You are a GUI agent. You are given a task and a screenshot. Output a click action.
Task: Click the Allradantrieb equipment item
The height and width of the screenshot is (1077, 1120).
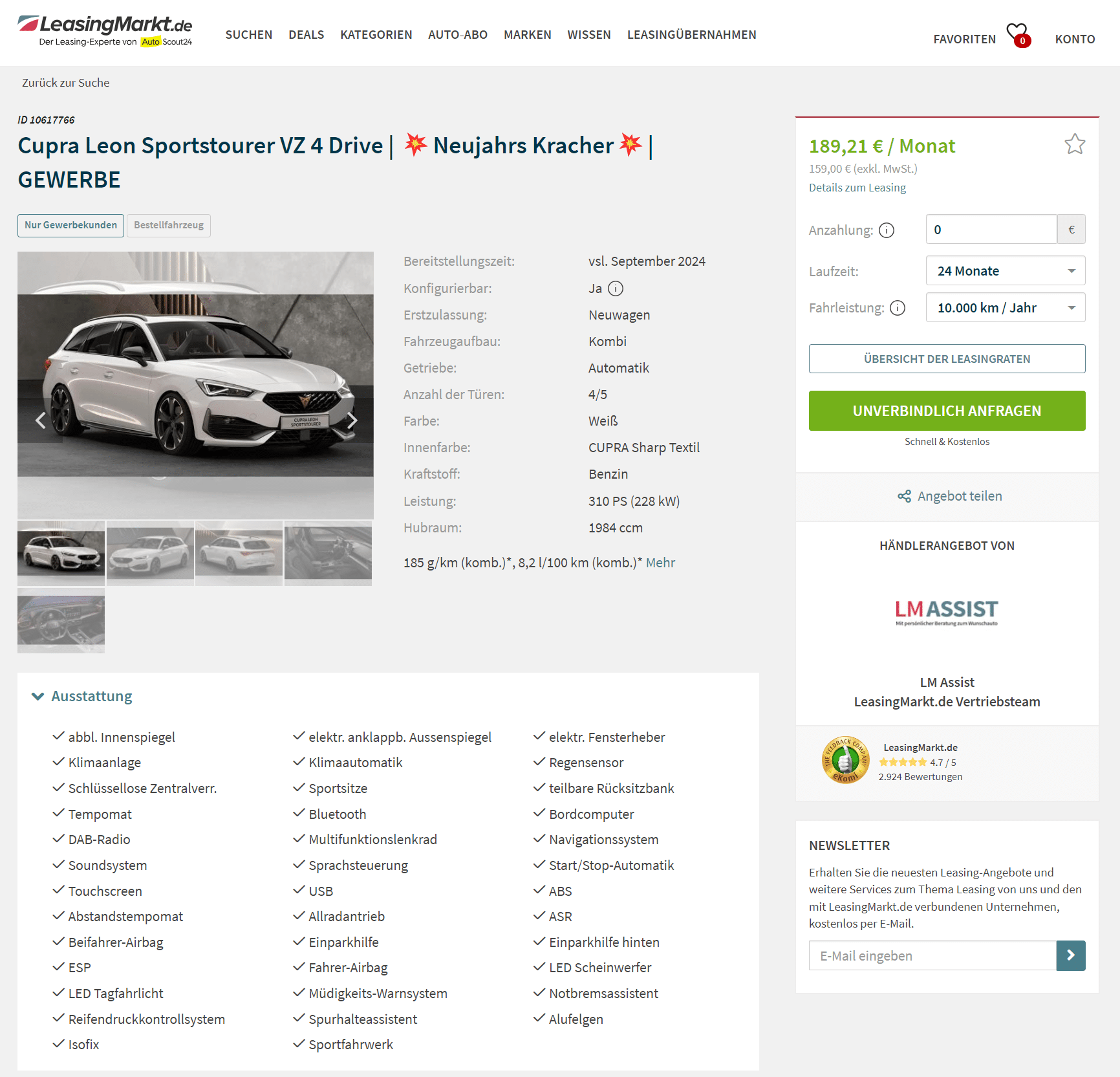[347, 917]
